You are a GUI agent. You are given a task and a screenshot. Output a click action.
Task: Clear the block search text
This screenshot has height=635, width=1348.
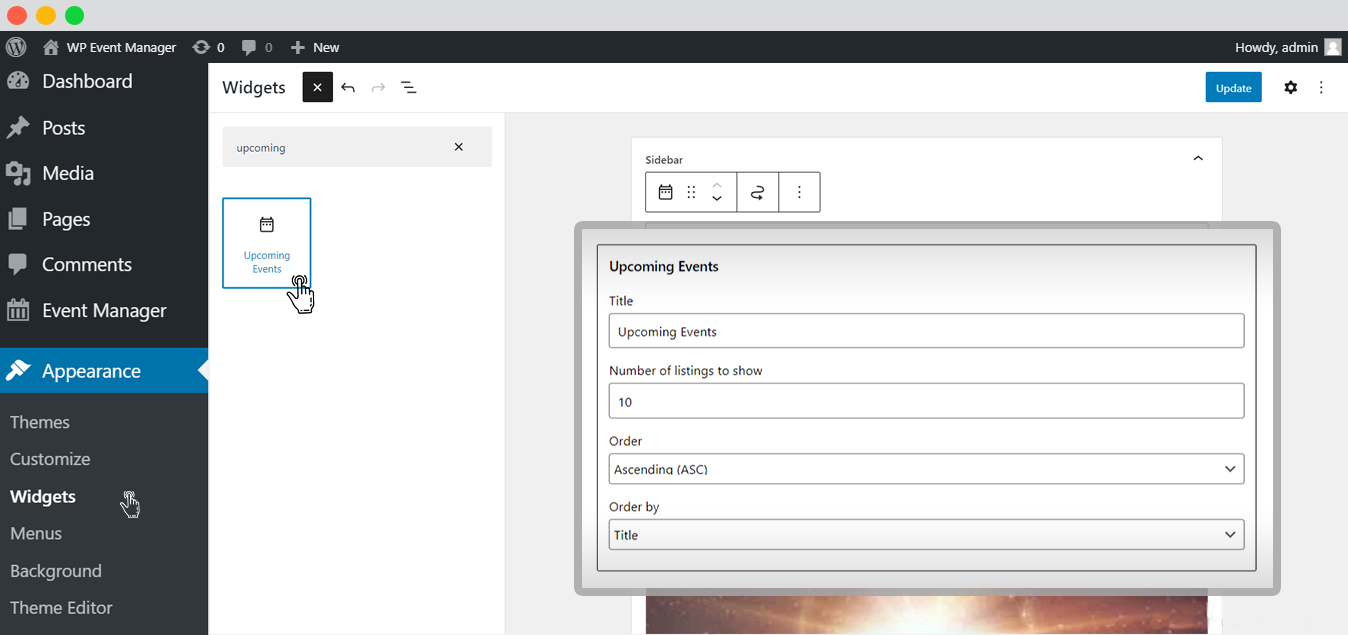point(459,147)
